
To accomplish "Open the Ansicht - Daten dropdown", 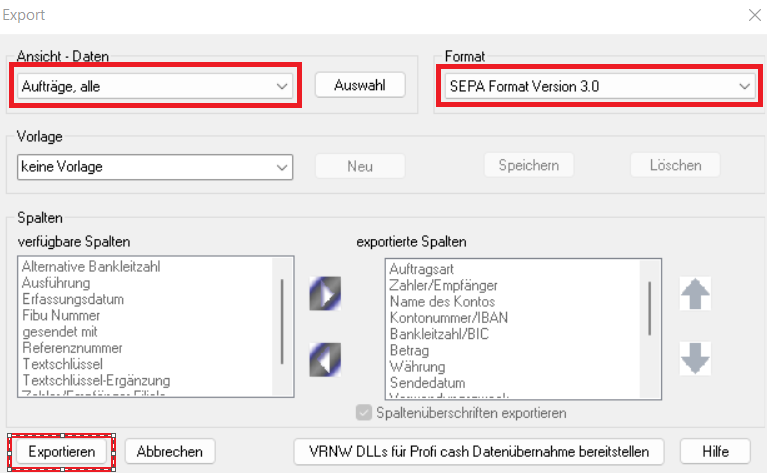I will pos(155,87).
